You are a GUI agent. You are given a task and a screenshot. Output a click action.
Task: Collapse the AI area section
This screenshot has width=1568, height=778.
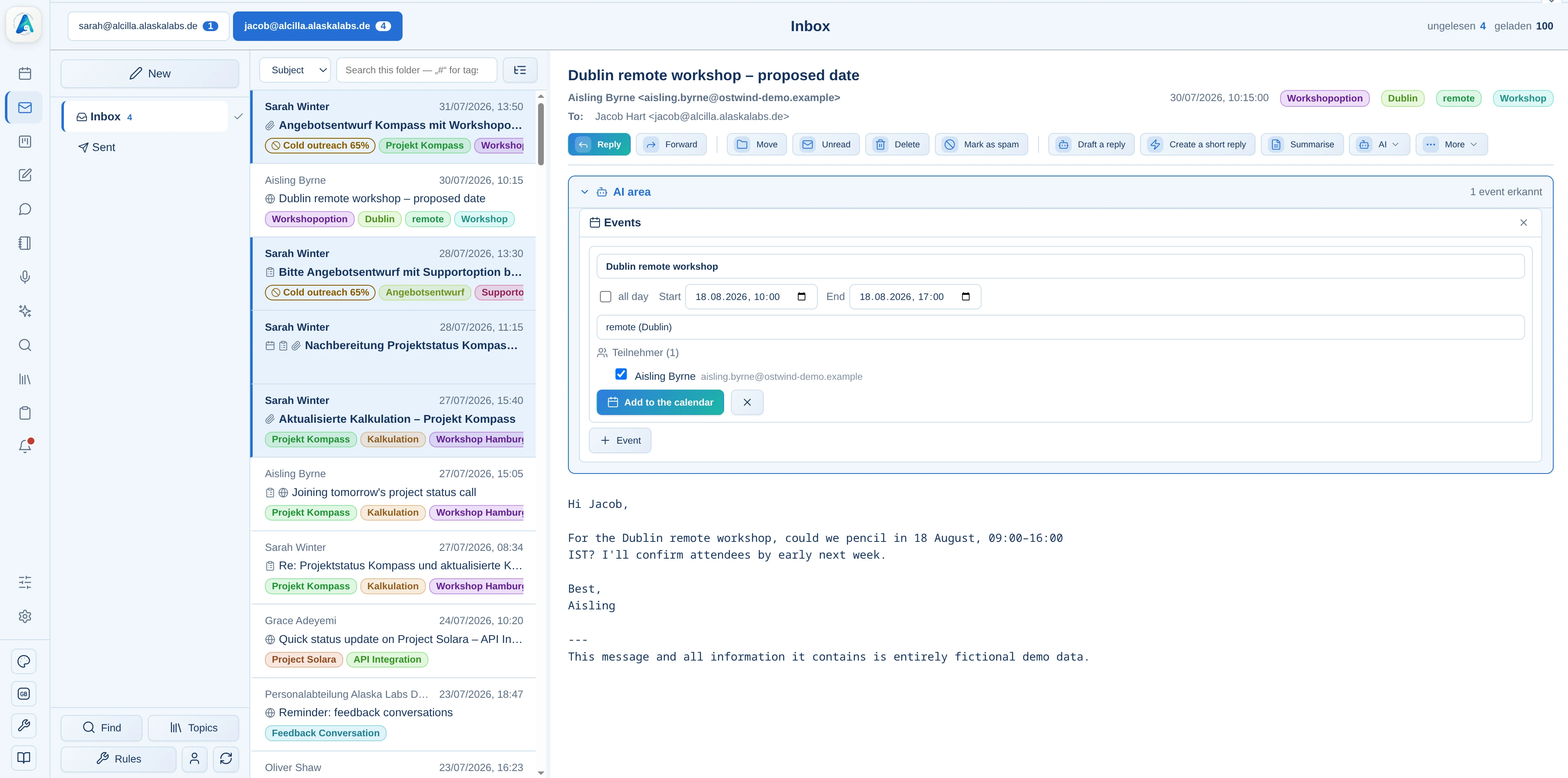point(584,192)
